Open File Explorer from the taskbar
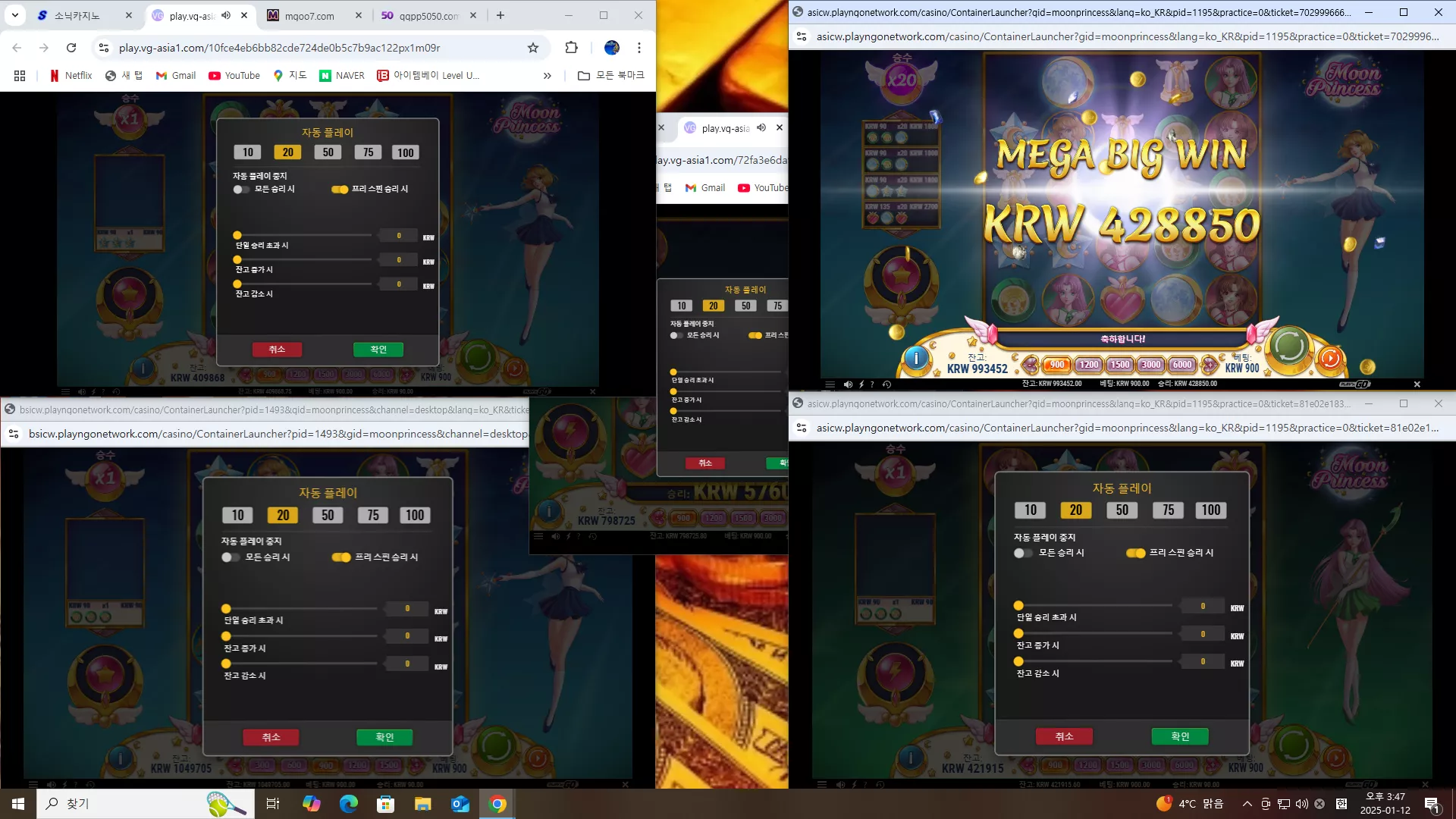The width and height of the screenshot is (1456, 819). click(423, 804)
